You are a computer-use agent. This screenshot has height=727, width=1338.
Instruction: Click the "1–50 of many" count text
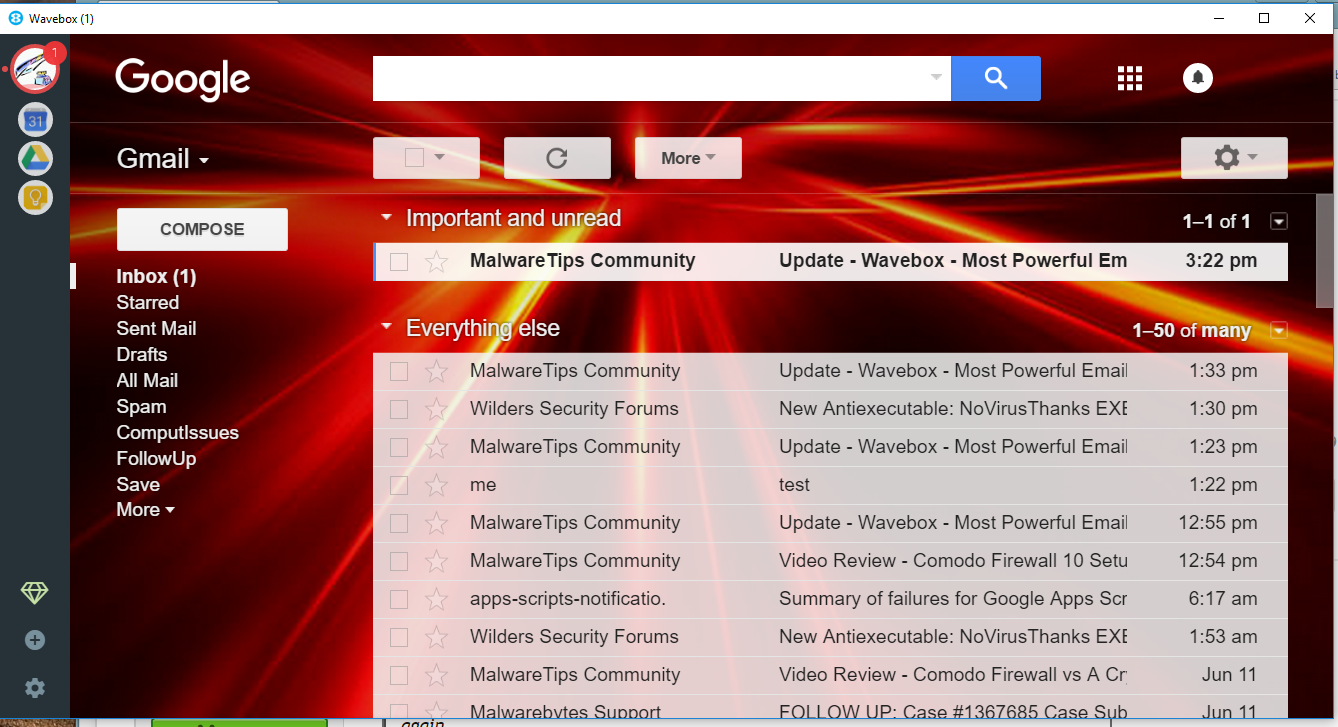click(x=1191, y=331)
